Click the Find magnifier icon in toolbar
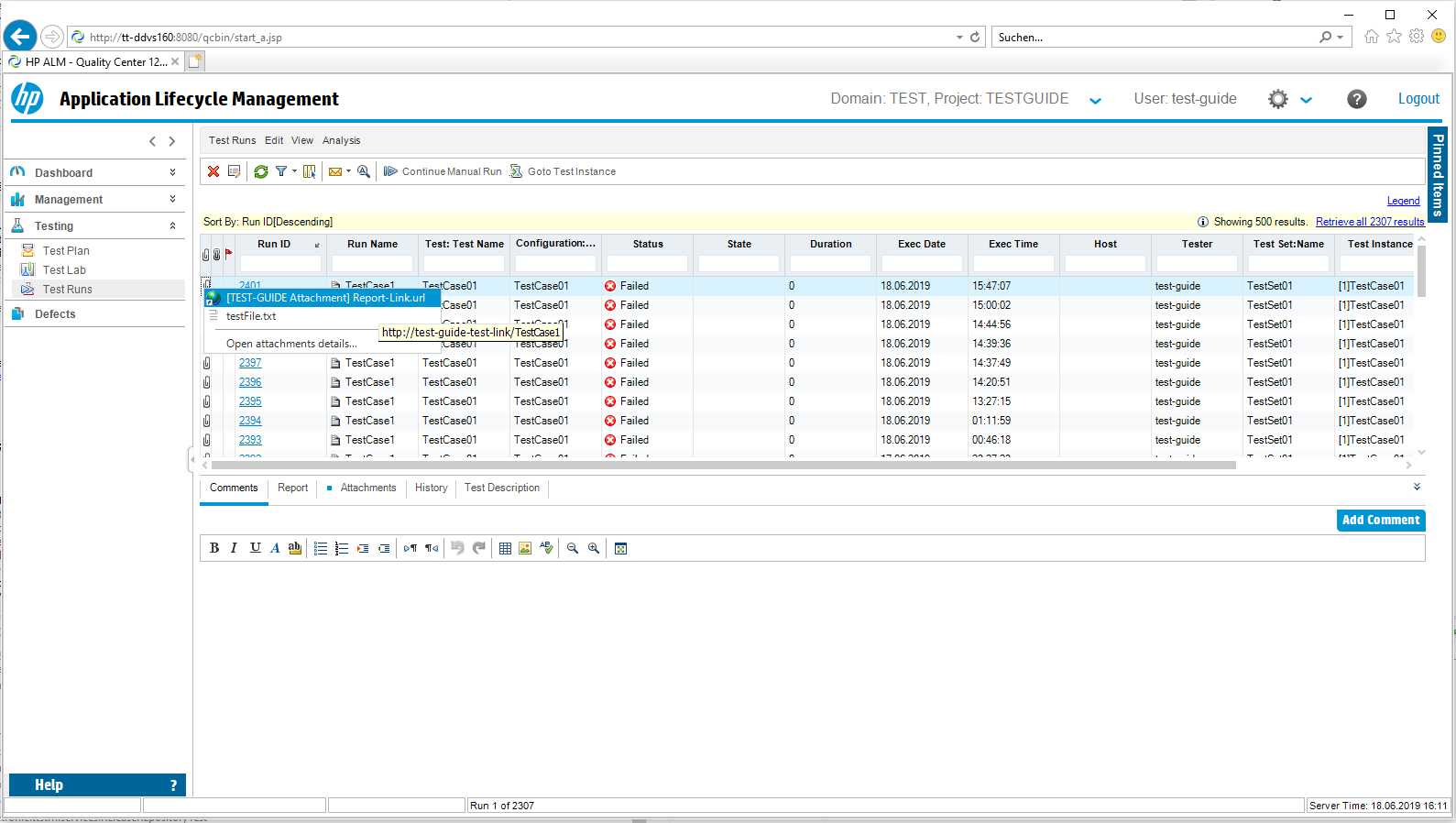The width and height of the screenshot is (1456, 823). pyautogui.click(x=364, y=171)
